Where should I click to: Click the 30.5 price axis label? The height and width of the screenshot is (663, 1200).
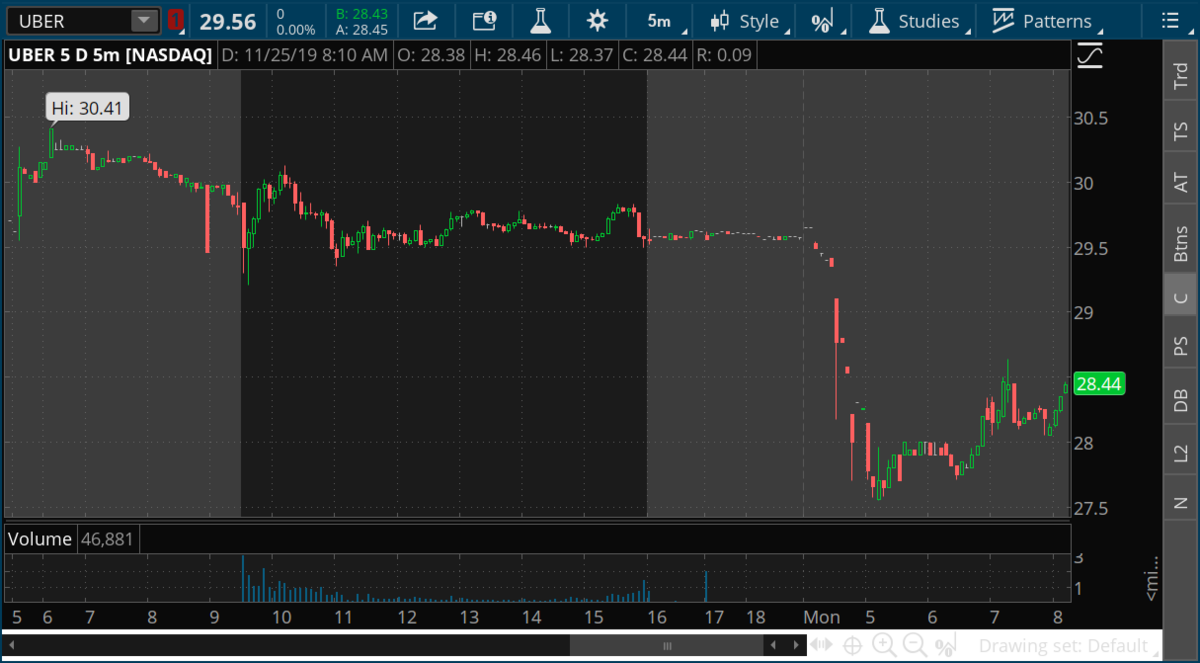point(1089,118)
